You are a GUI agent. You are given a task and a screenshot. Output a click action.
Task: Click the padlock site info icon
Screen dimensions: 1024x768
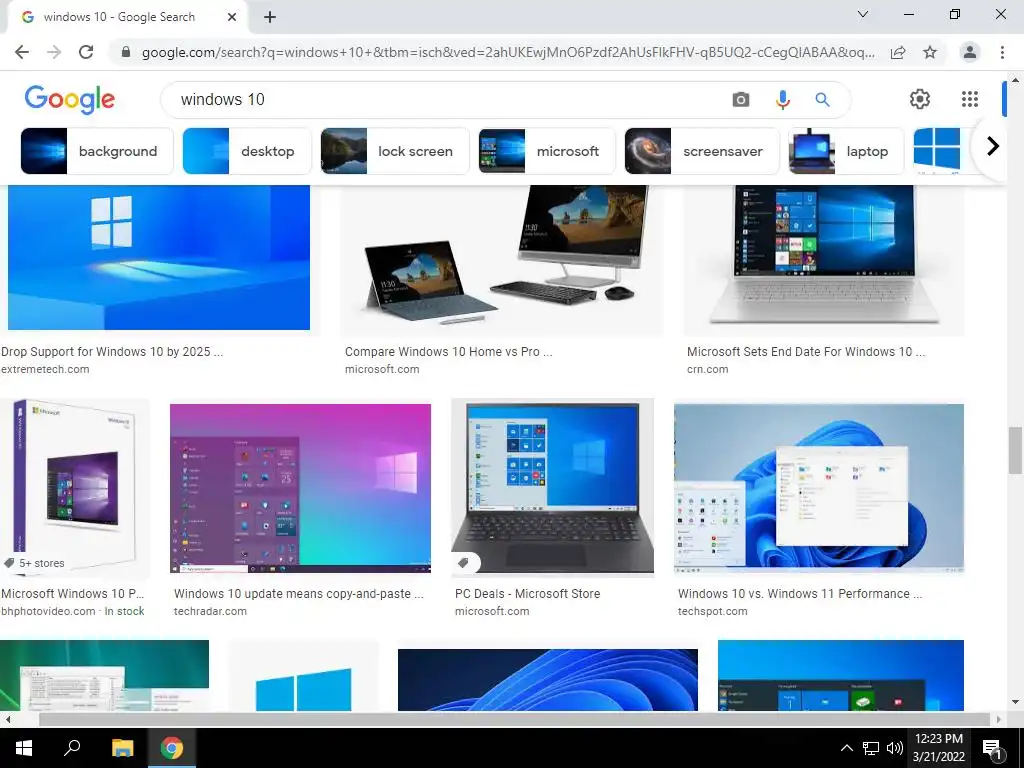126,52
